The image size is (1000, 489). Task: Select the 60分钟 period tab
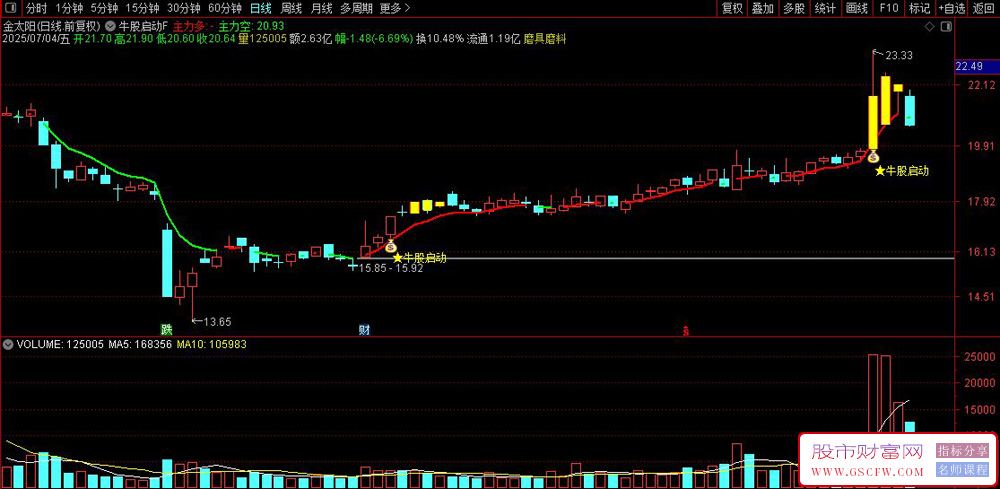pos(224,8)
